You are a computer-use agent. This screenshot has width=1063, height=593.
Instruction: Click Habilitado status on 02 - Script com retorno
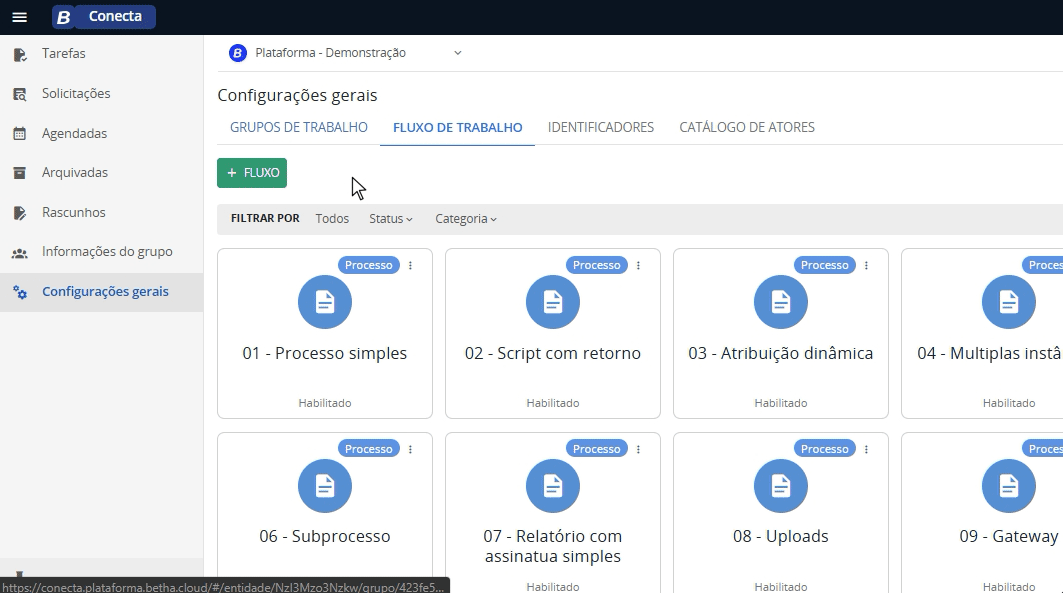[553, 403]
